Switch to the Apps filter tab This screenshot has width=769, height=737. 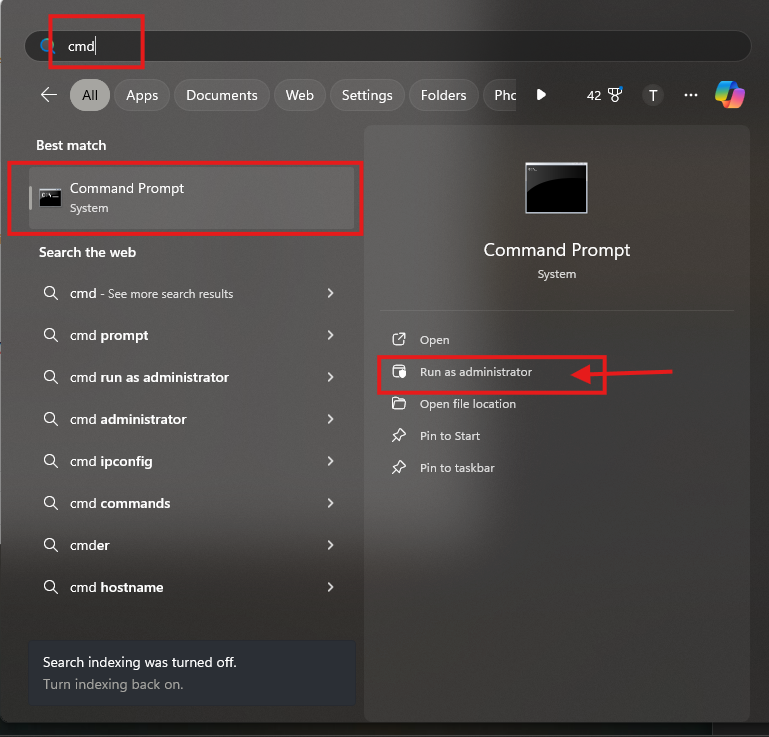(142, 95)
